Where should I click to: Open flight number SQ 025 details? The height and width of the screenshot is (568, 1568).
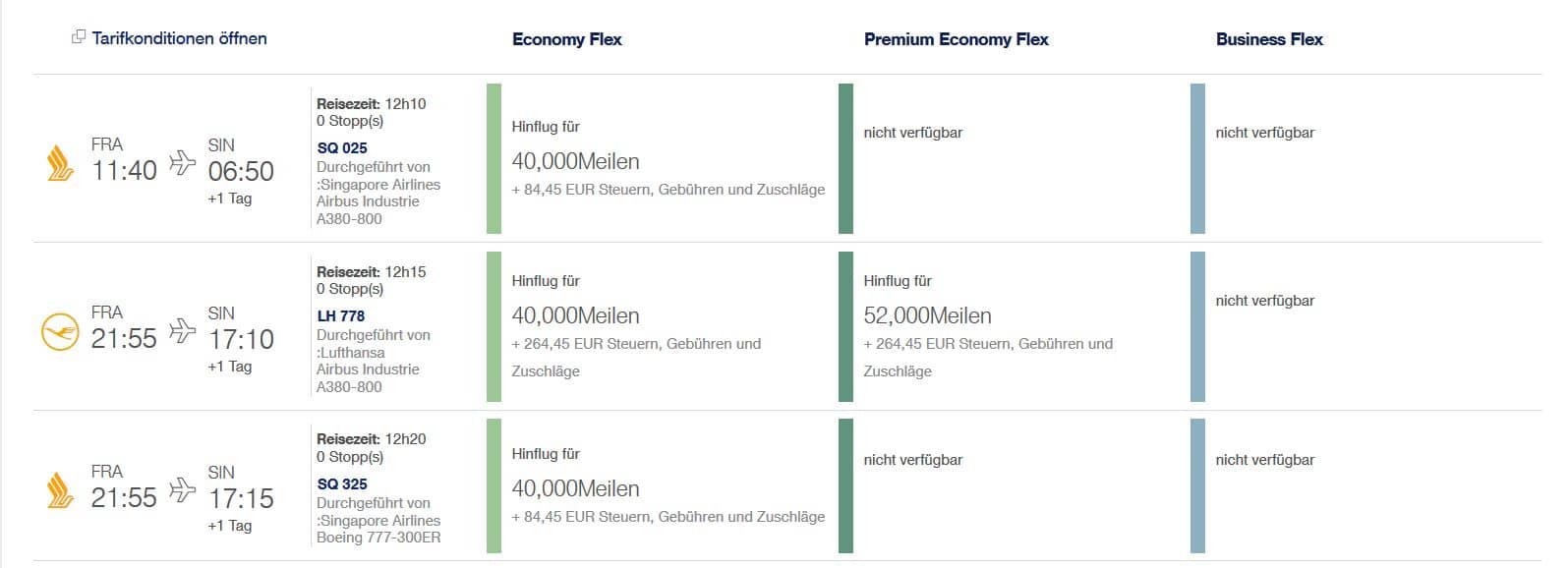[x=342, y=148]
